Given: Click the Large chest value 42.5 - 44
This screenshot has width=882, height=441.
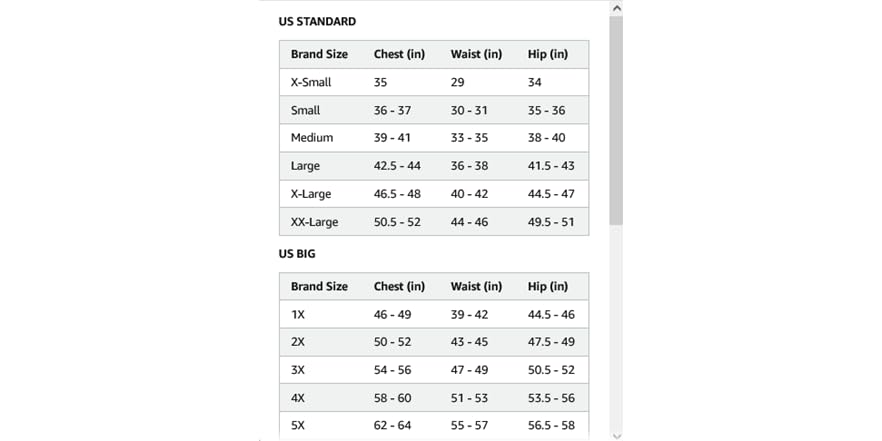Looking at the screenshot, I should (x=397, y=166).
